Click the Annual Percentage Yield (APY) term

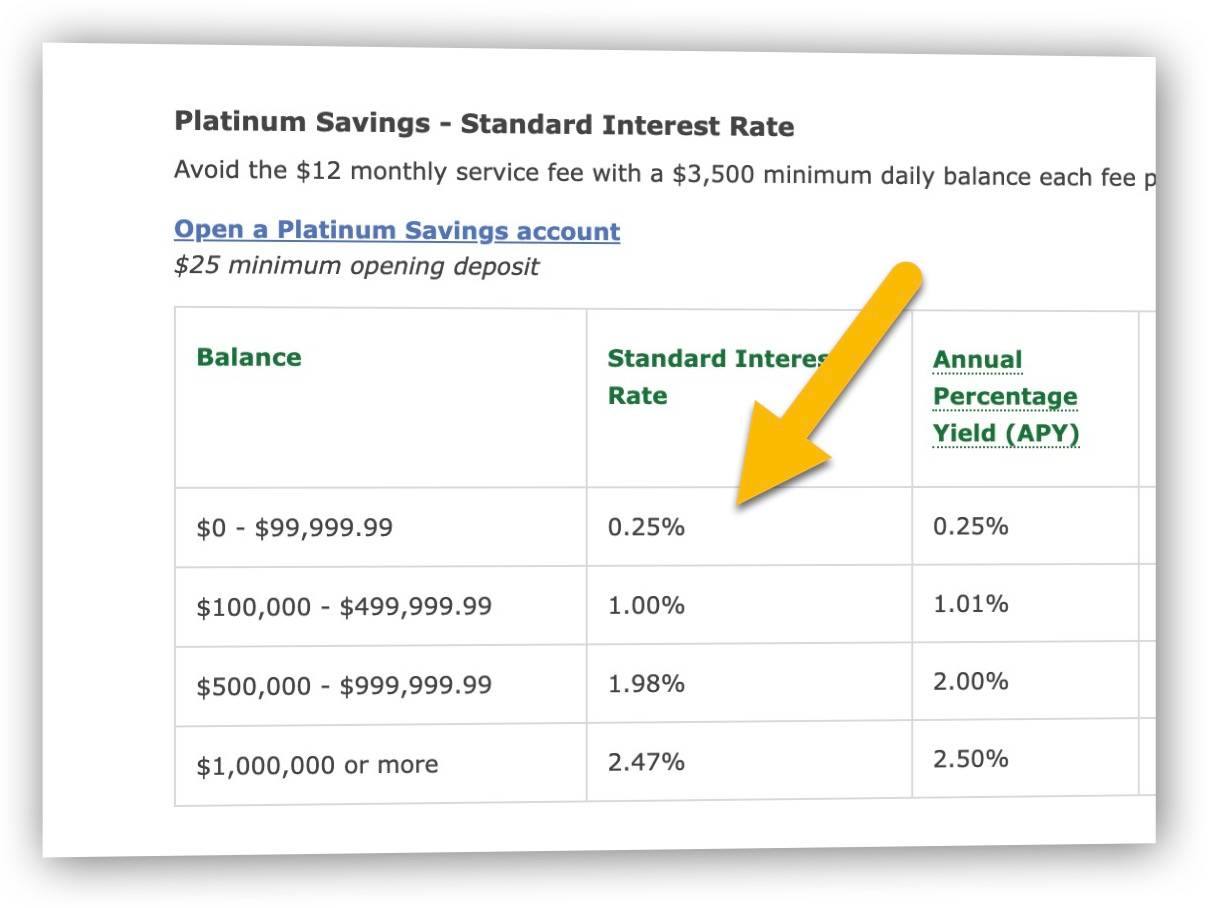[x=1006, y=397]
